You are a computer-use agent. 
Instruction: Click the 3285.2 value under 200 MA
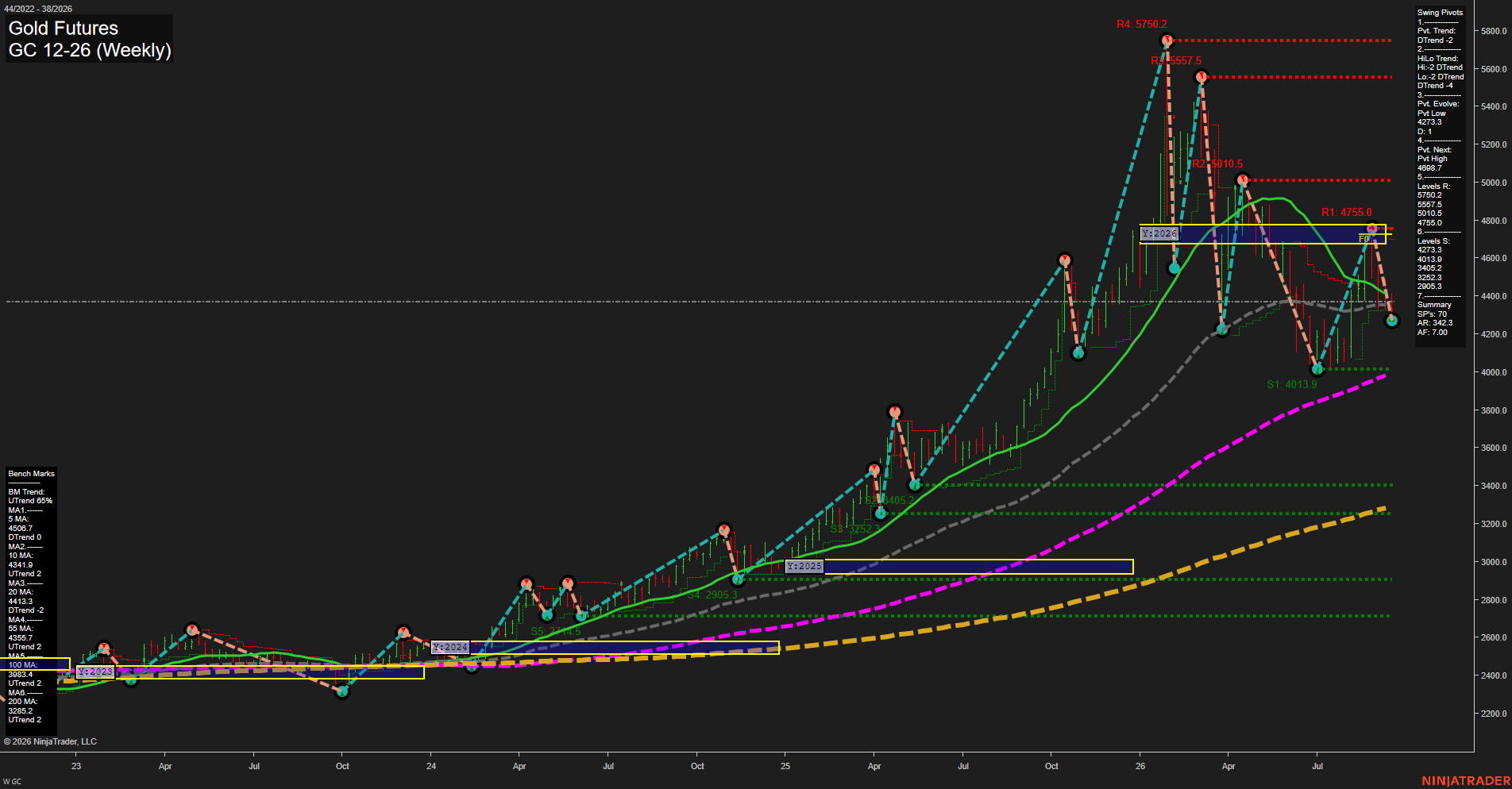[21, 711]
